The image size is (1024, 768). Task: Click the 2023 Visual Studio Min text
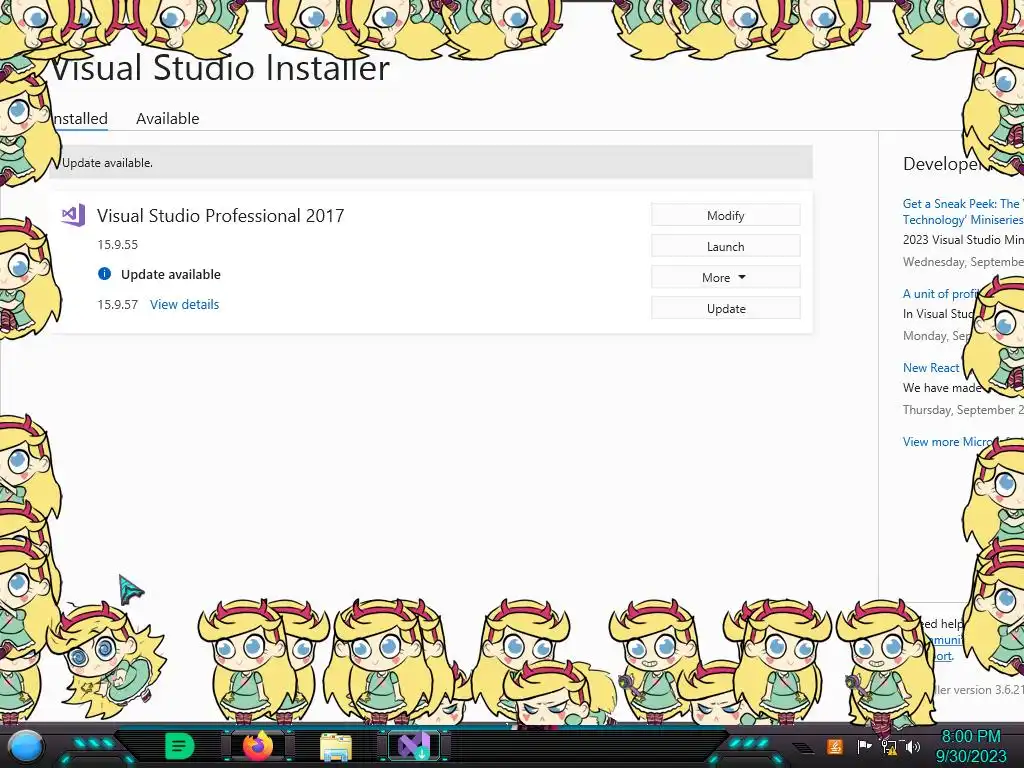click(963, 240)
